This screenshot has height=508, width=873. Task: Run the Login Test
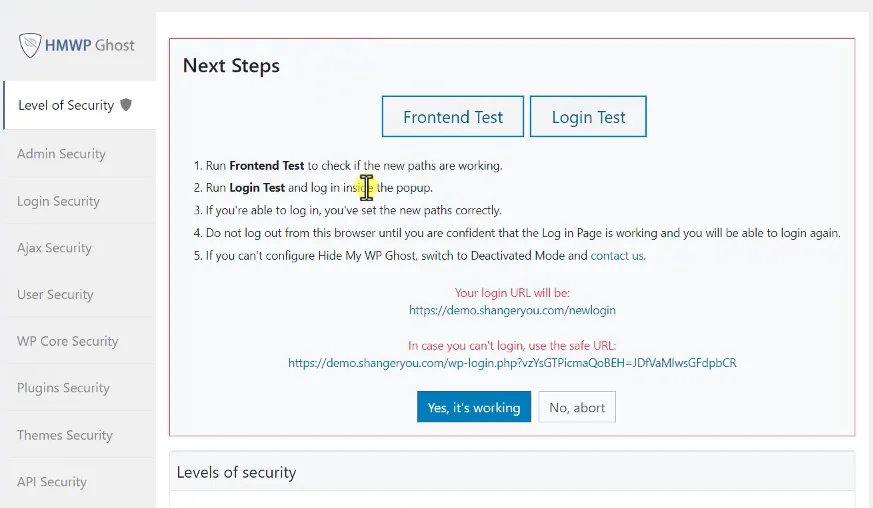point(588,116)
